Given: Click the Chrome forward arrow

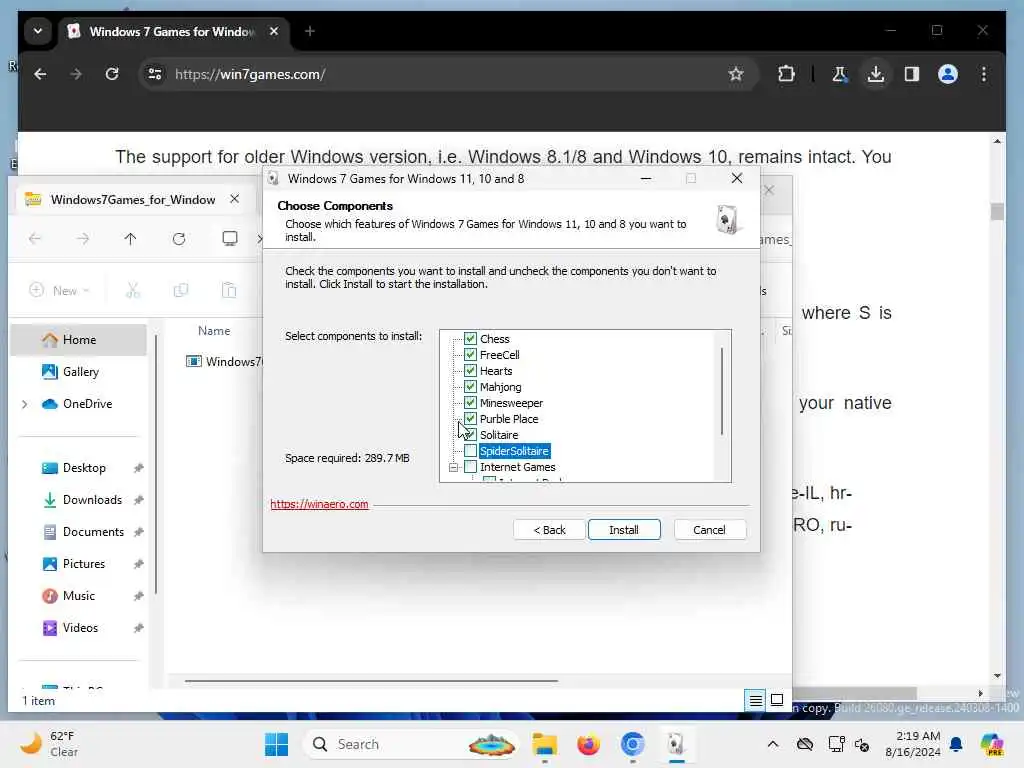Looking at the screenshot, I should click(76, 74).
